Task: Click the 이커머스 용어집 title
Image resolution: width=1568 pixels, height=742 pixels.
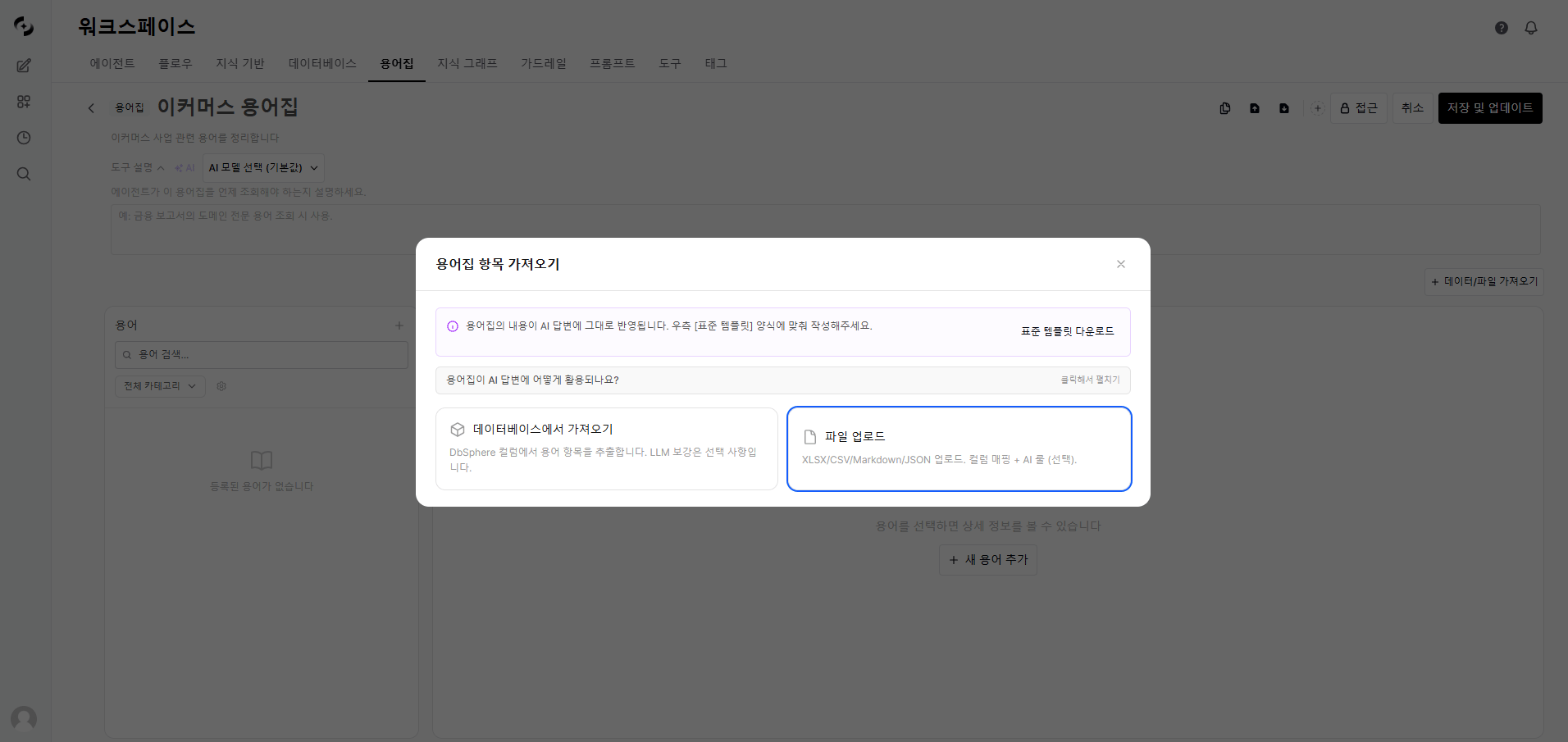Action: pyautogui.click(x=228, y=107)
